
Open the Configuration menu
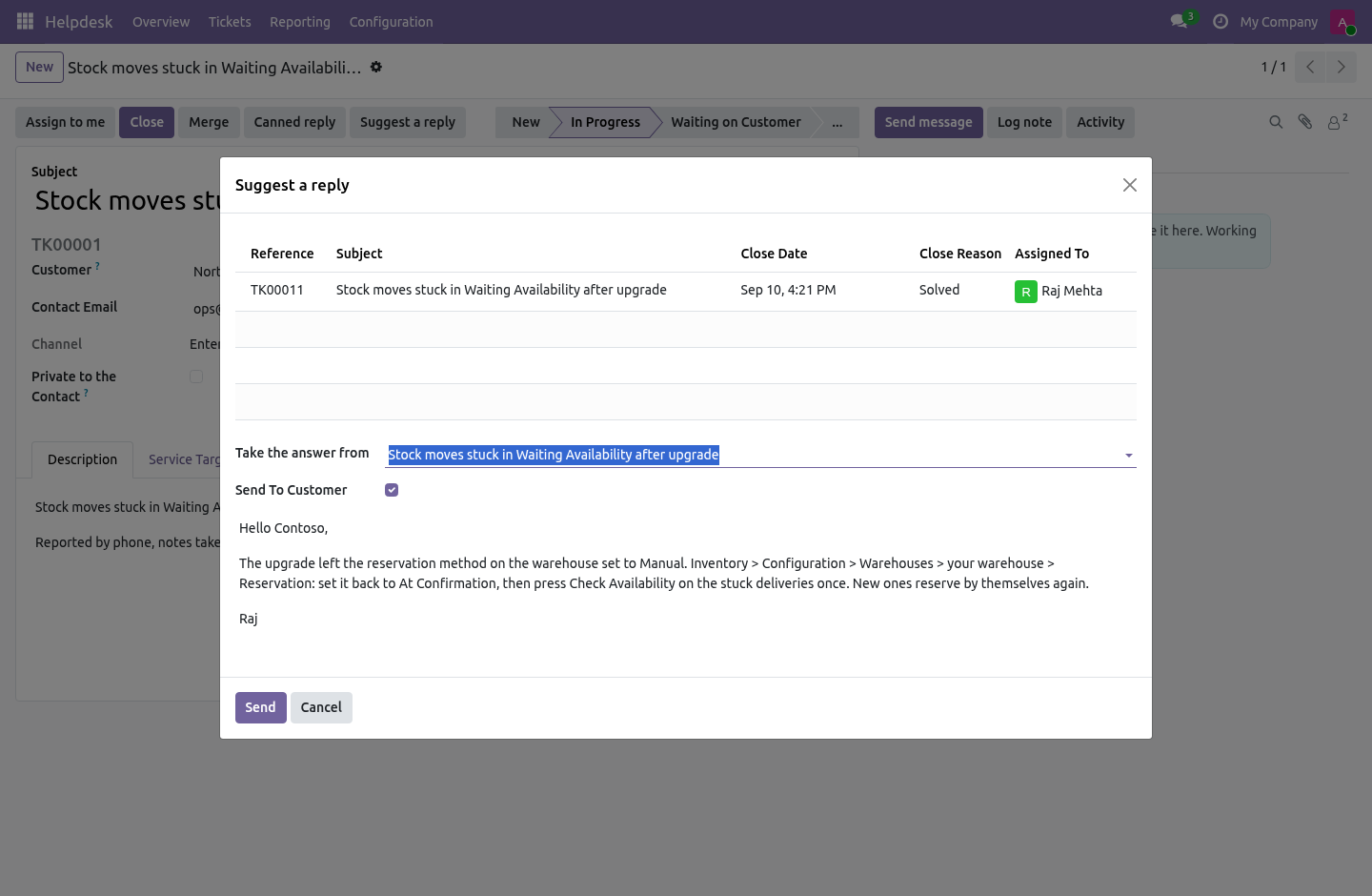[x=391, y=21]
